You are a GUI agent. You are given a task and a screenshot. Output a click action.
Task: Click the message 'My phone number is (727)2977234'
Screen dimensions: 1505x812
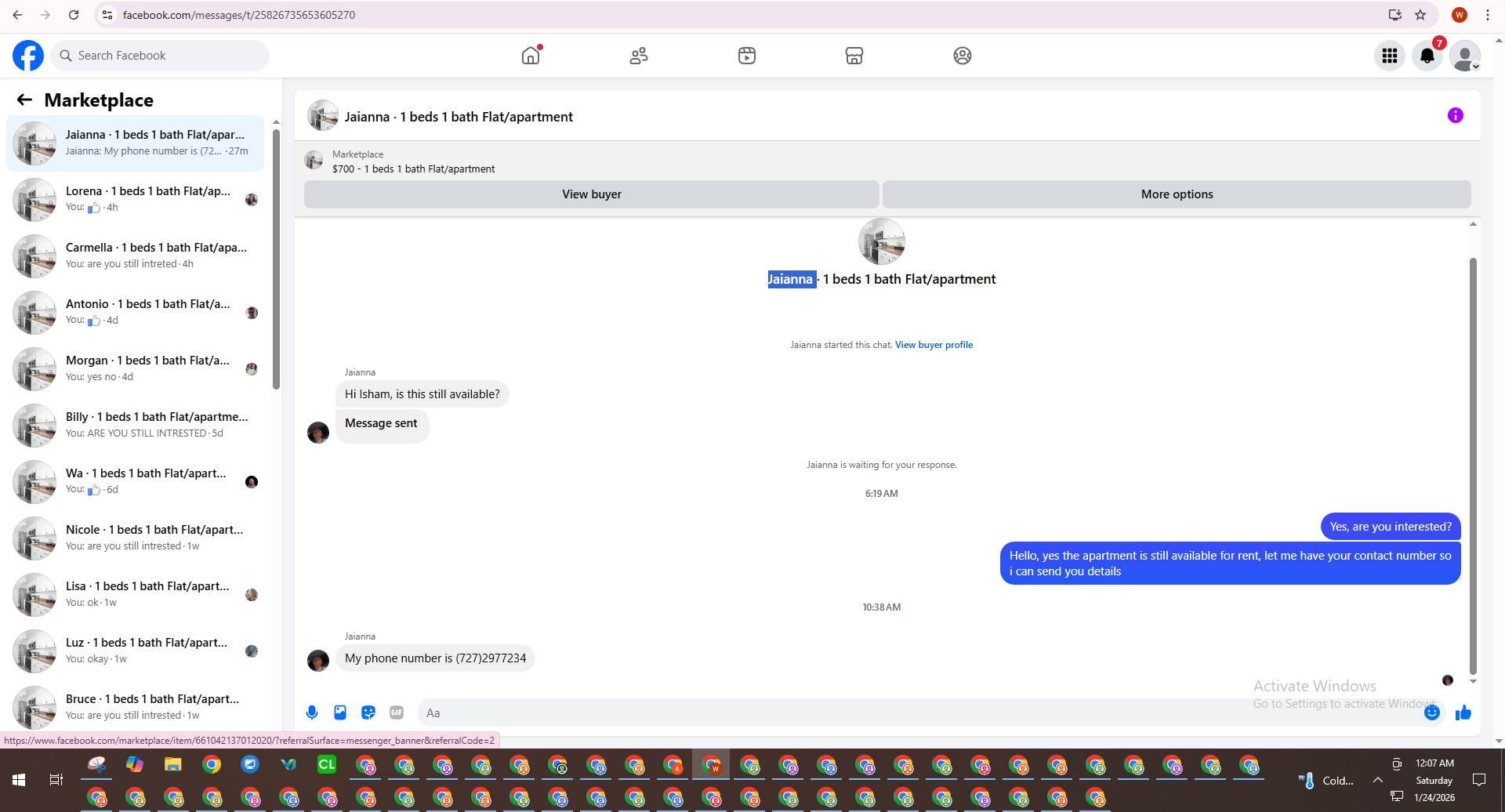[435, 658]
